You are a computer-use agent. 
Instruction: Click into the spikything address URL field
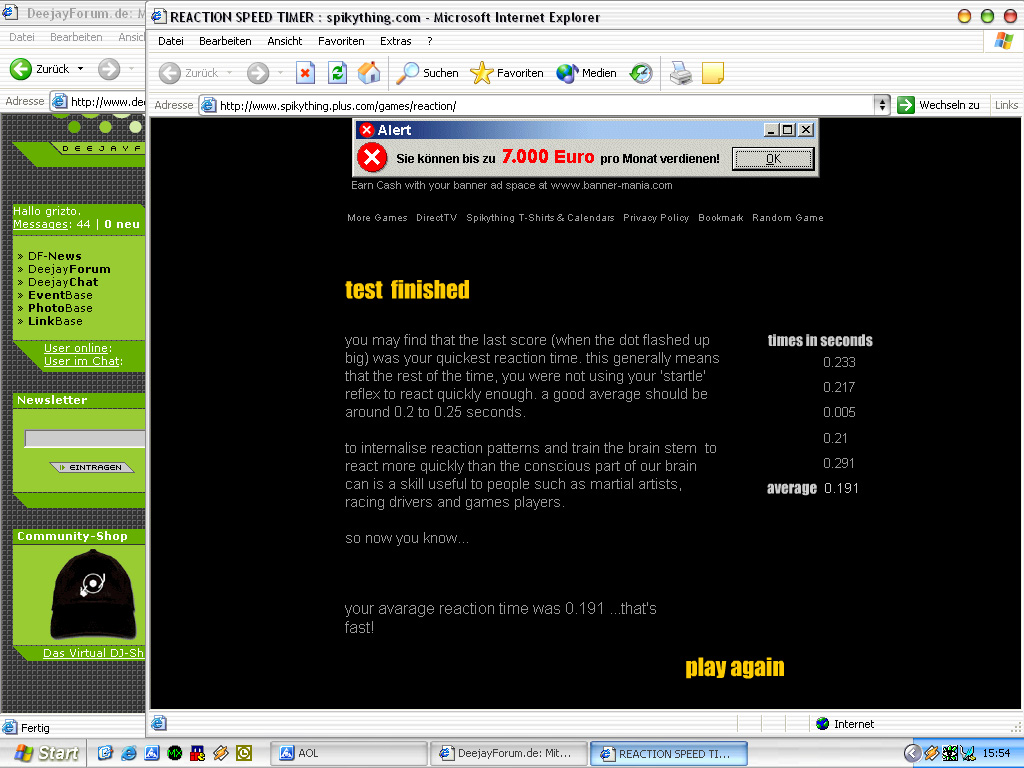click(x=540, y=106)
